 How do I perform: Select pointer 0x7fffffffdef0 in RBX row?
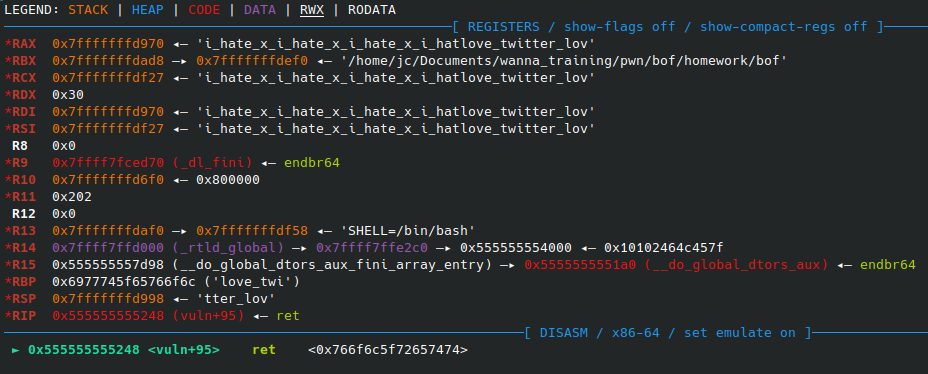252,60
